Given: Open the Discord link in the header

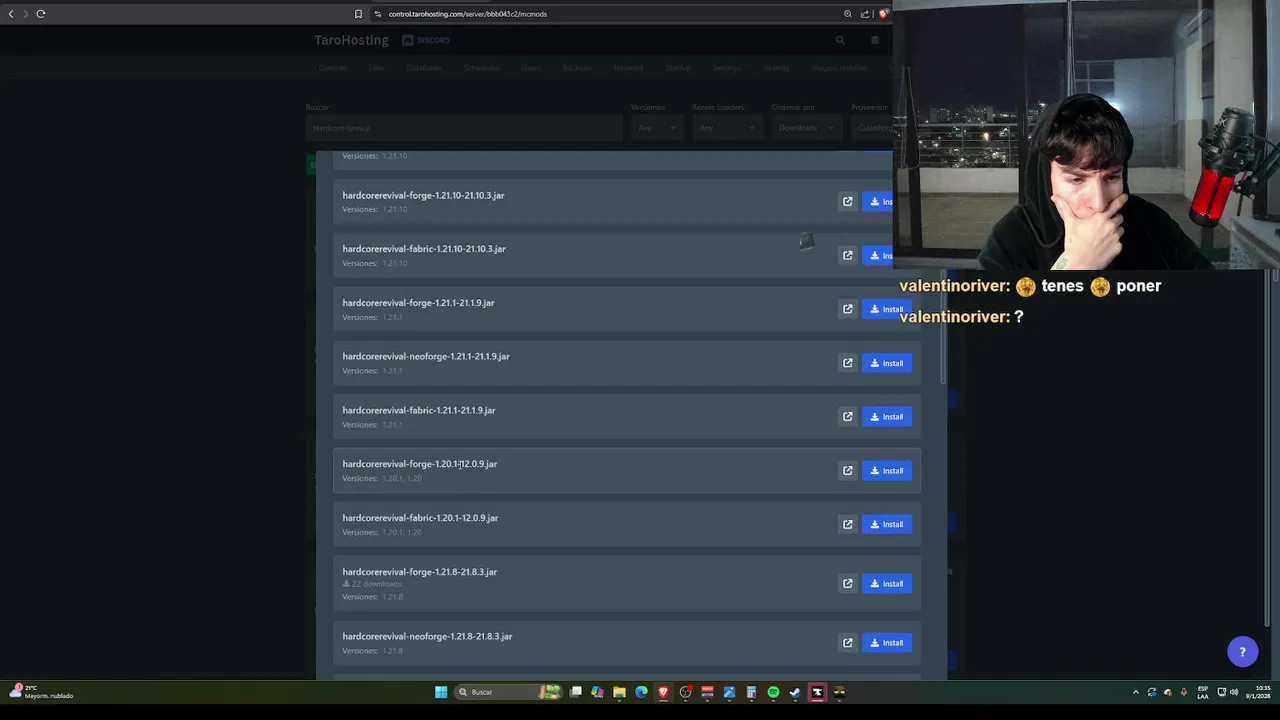Looking at the screenshot, I should (x=426, y=40).
